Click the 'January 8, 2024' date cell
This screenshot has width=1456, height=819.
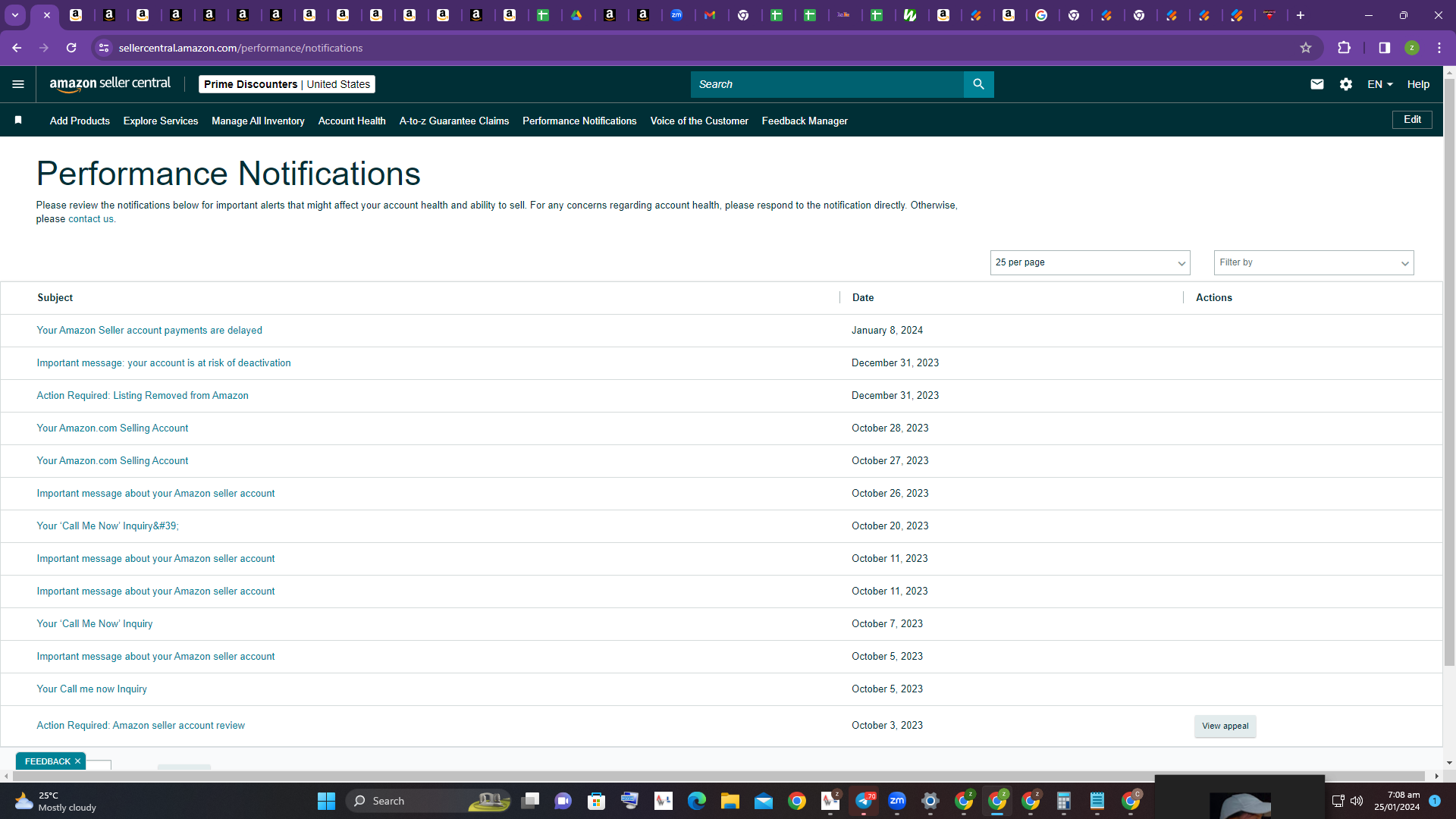pyautogui.click(x=887, y=331)
